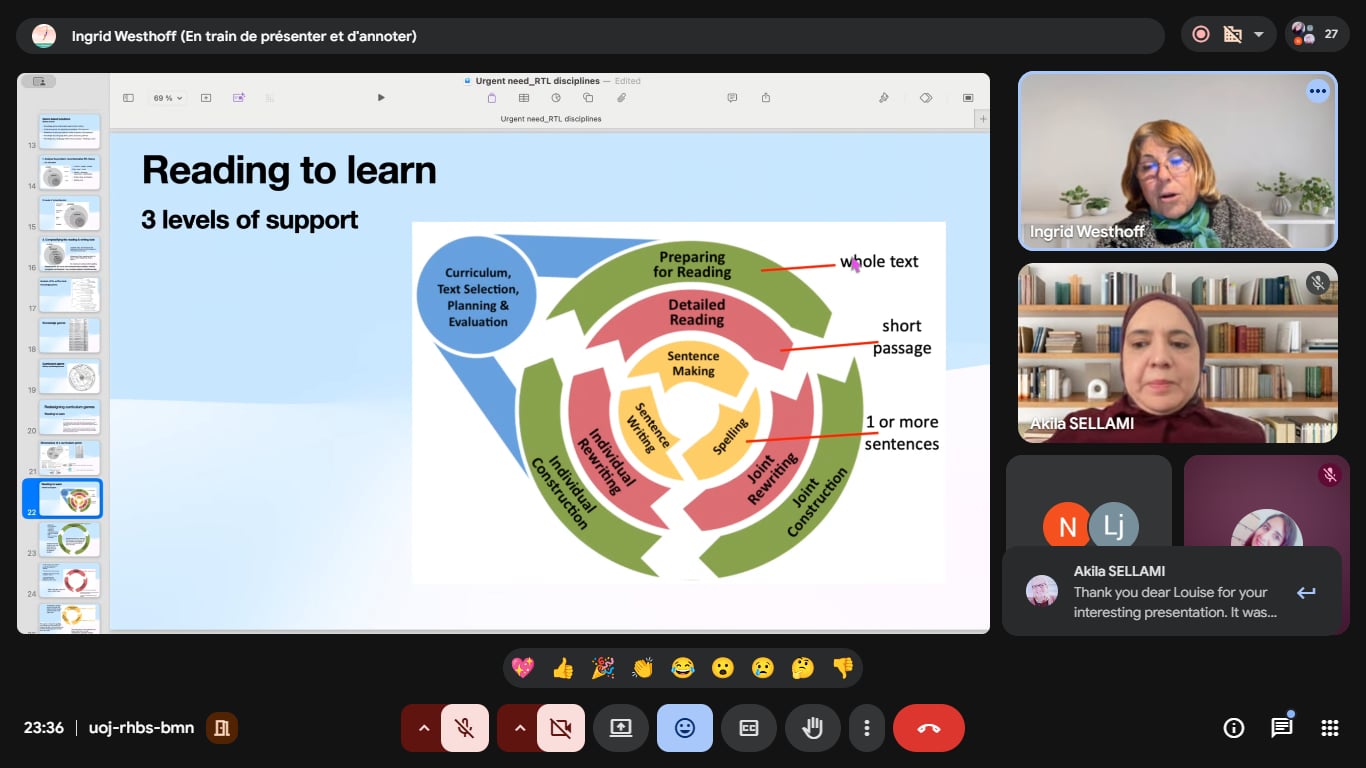Toggle closed captions button
Viewport: 1366px width, 768px height.
click(748, 728)
